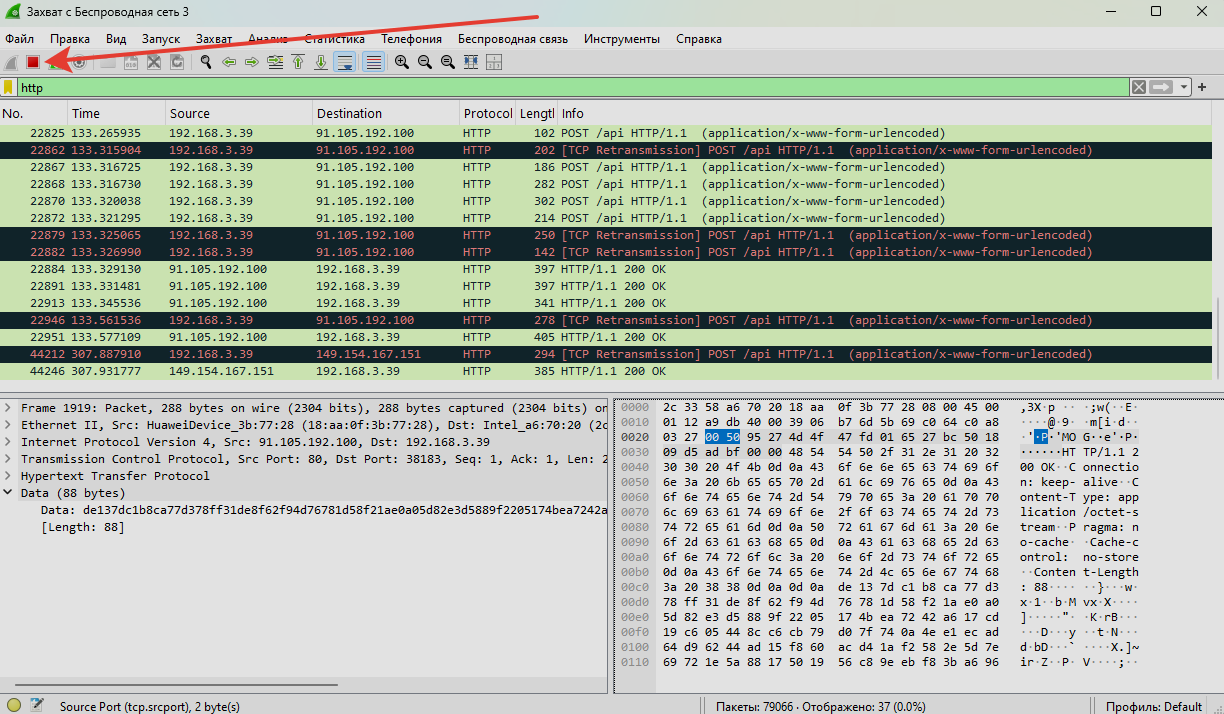Open the Инструменты menu

622,39
